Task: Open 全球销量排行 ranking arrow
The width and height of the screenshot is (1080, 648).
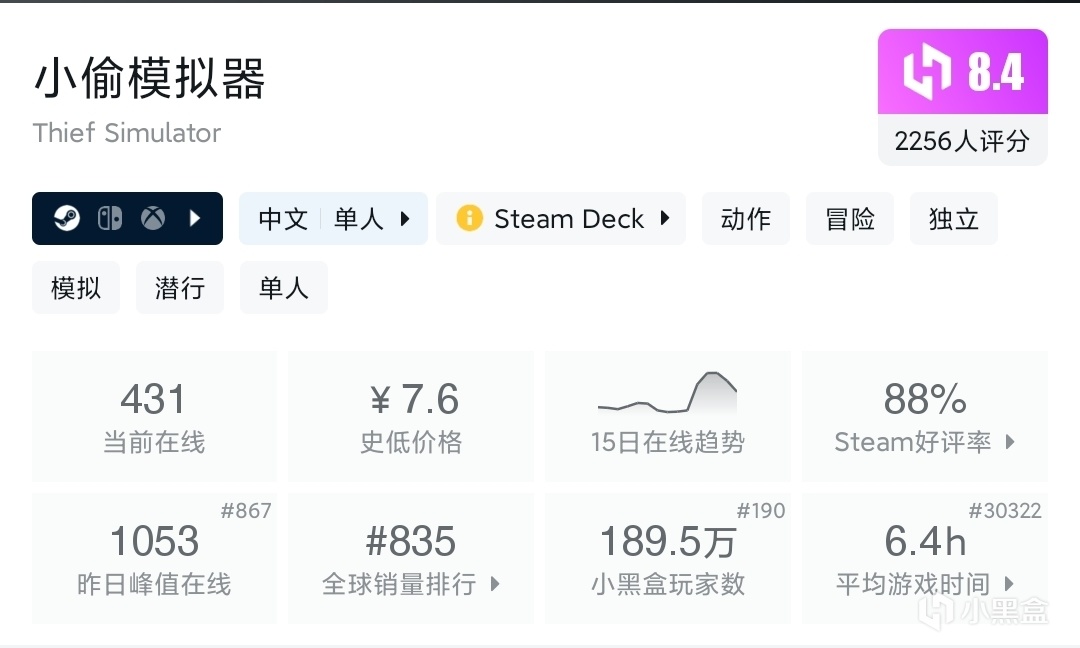Action: click(x=495, y=584)
